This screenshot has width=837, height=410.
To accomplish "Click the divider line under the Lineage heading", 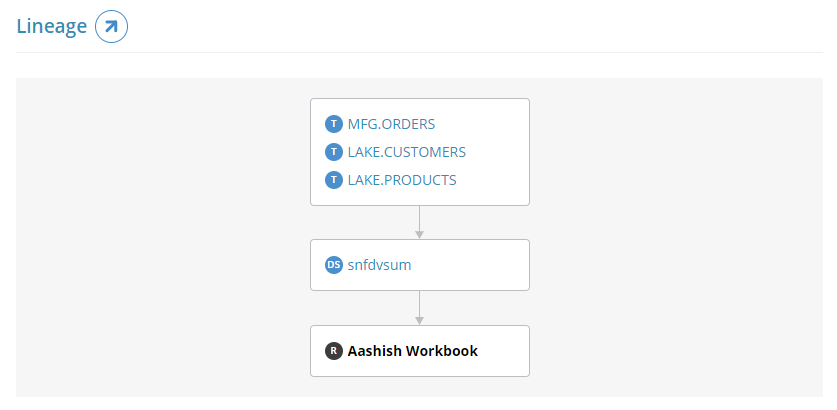I will point(420,52).
